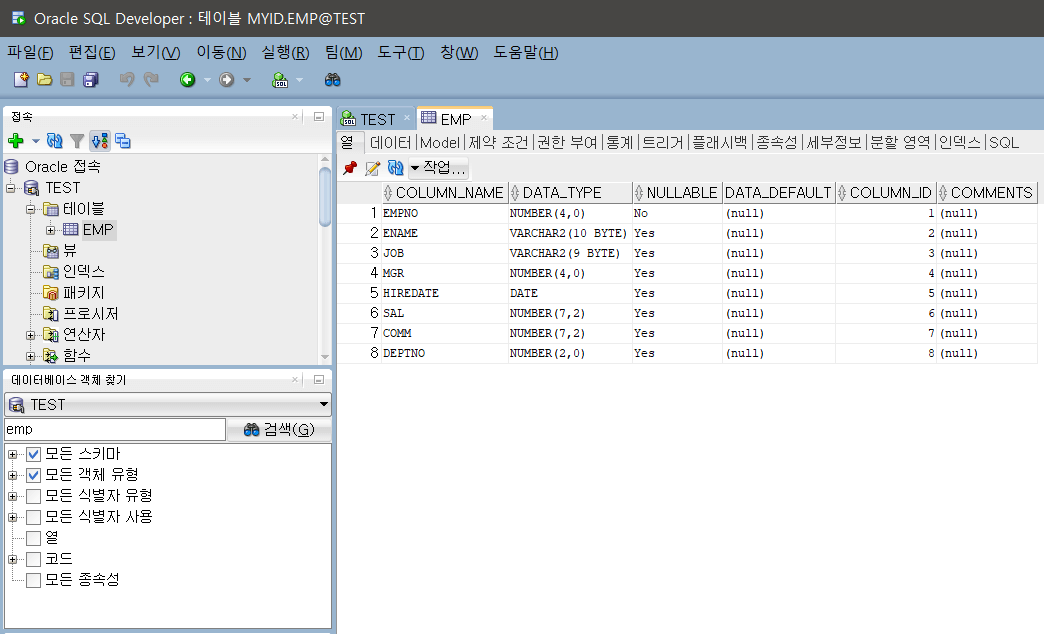Enable the 모든 식별자 사용 checkbox
The image size is (1044, 634).
click(x=33, y=517)
